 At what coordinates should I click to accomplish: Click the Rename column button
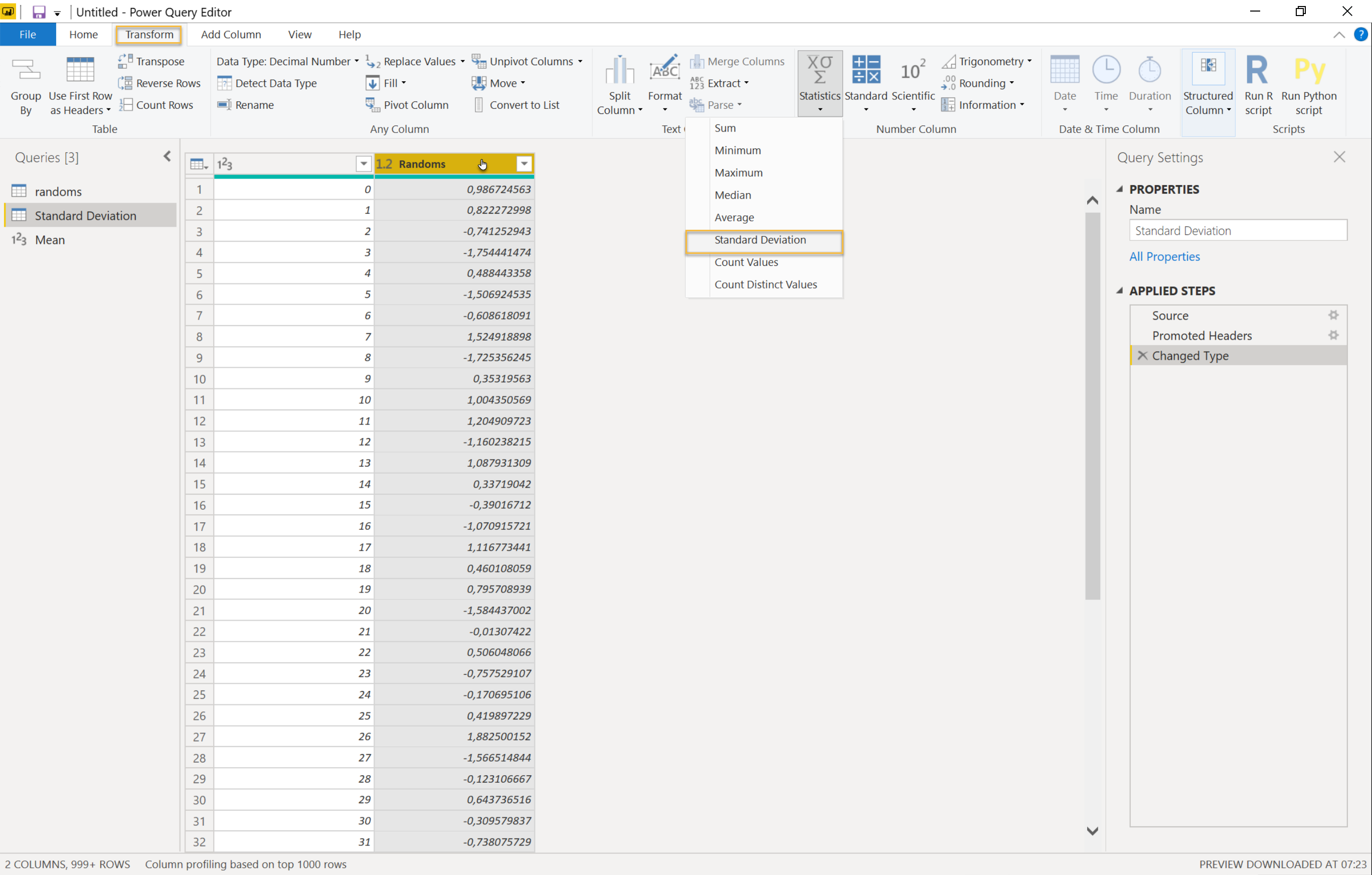pos(246,105)
